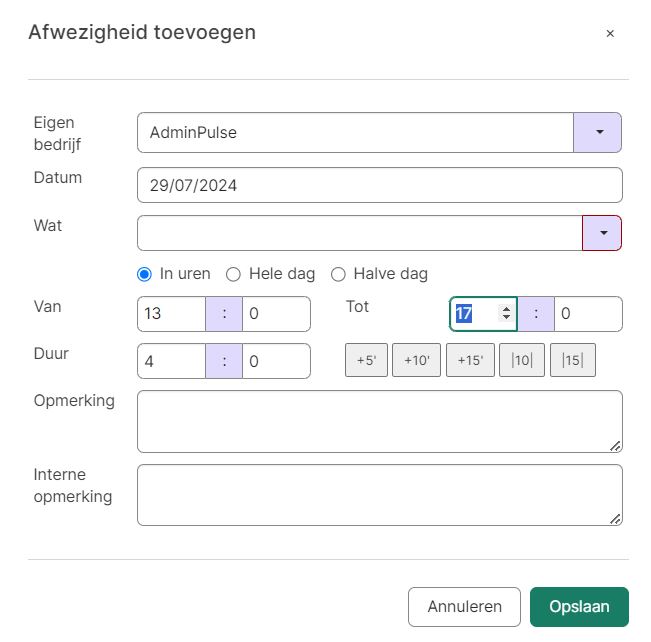Viewport: 651px width, 642px height.
Task: Click the Datum field showing 29/07/2024
Action: tap(379, 185)
